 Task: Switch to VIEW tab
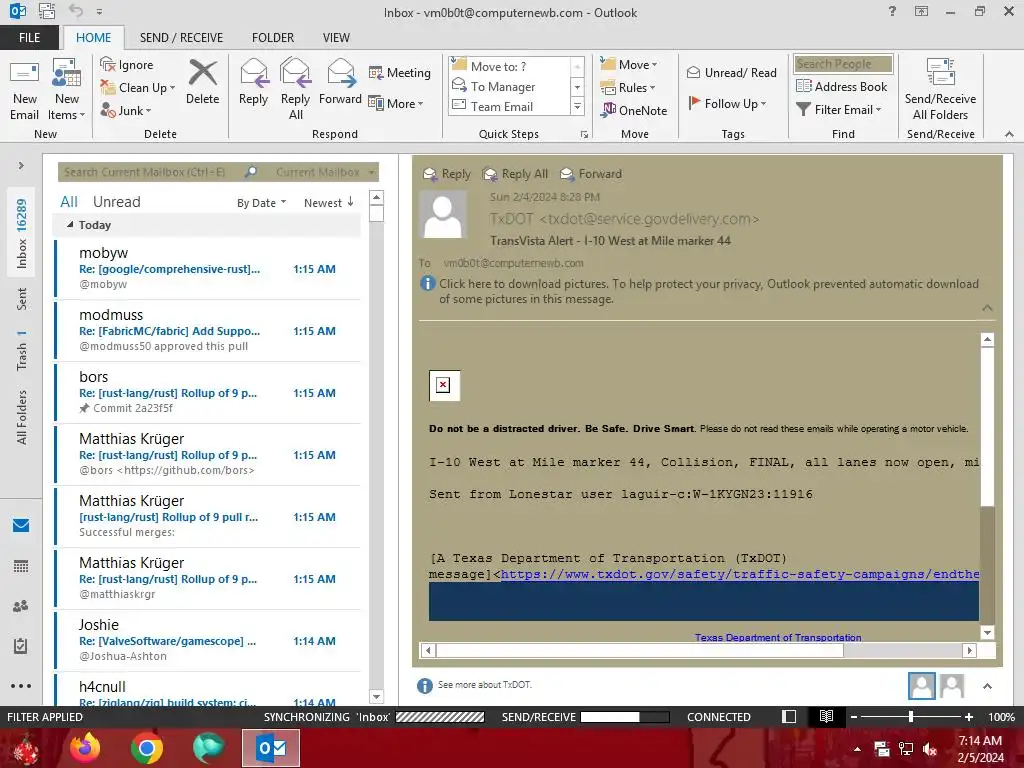(x=336, y=37)
